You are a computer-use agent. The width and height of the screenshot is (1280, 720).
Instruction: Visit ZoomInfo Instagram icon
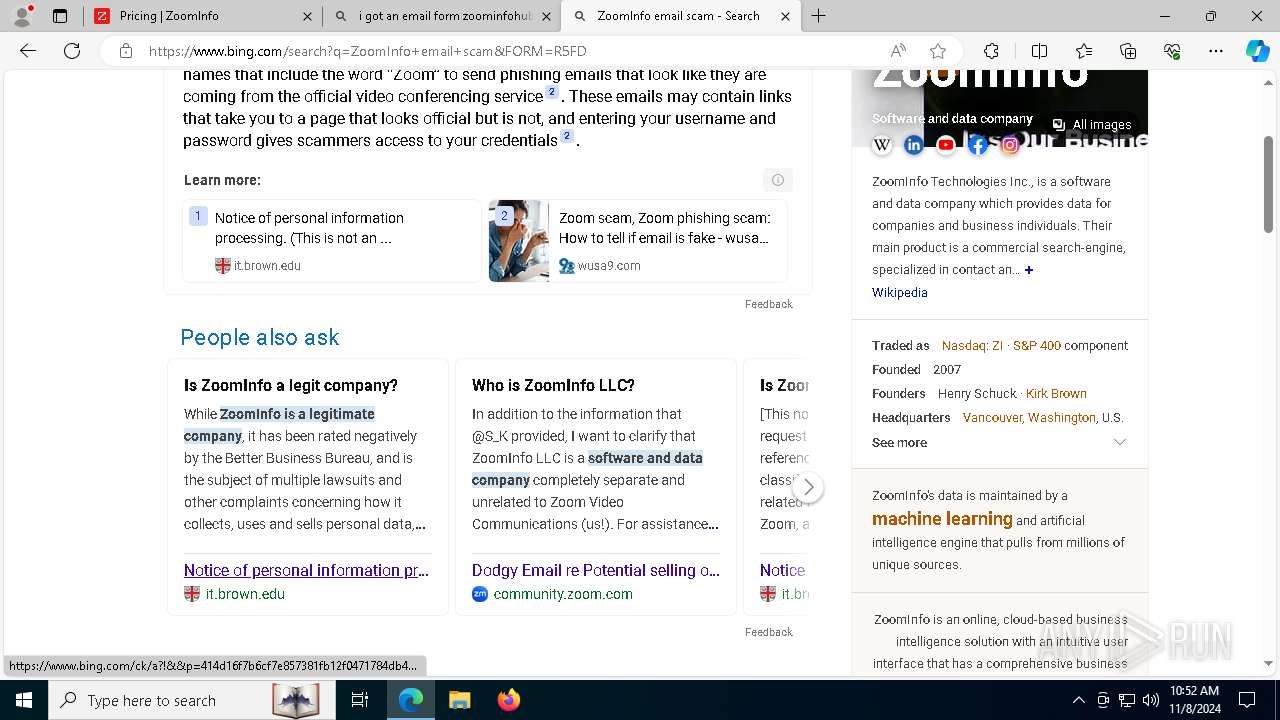[1010, 145]
